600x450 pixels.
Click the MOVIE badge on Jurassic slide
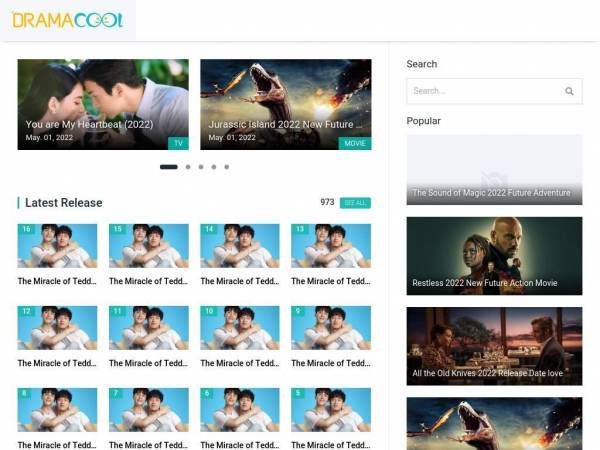355,143
